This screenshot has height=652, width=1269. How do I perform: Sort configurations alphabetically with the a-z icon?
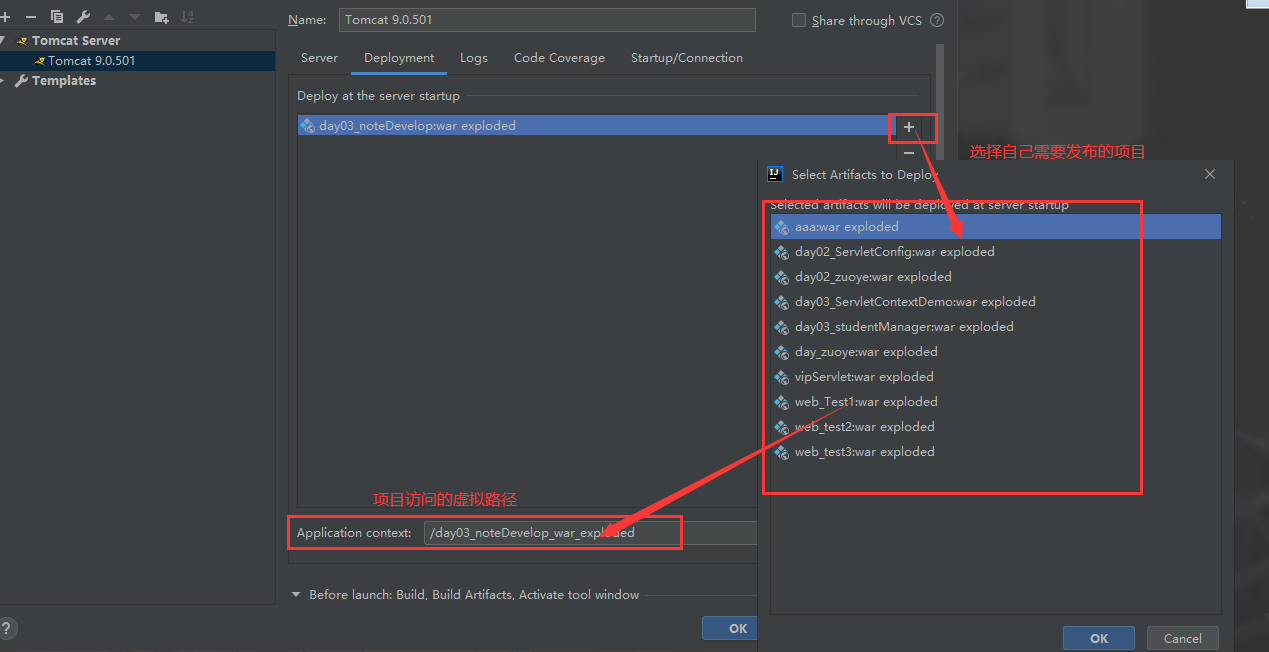(187, 17)
